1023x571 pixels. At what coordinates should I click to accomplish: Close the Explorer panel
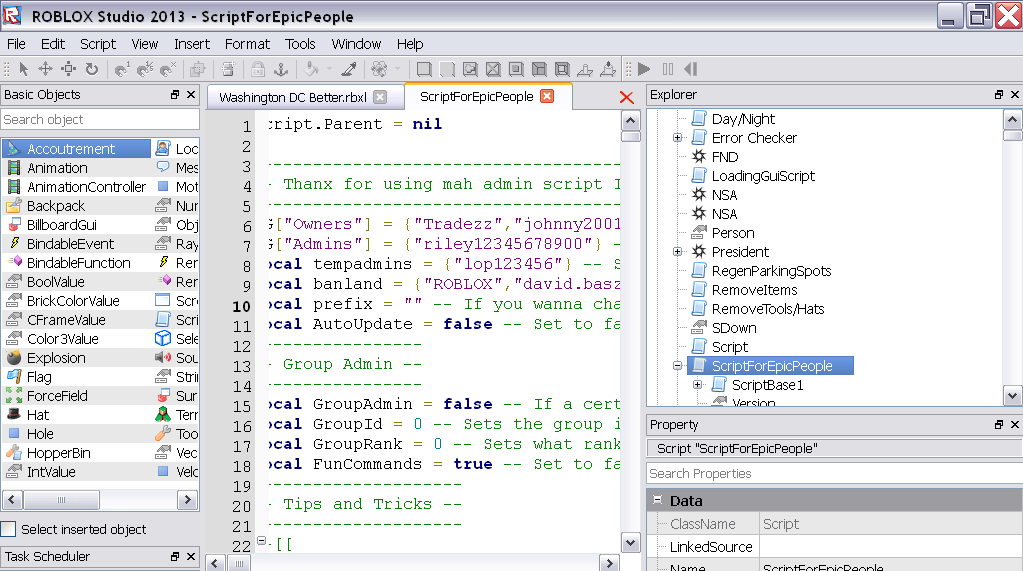coord(1015,95)
